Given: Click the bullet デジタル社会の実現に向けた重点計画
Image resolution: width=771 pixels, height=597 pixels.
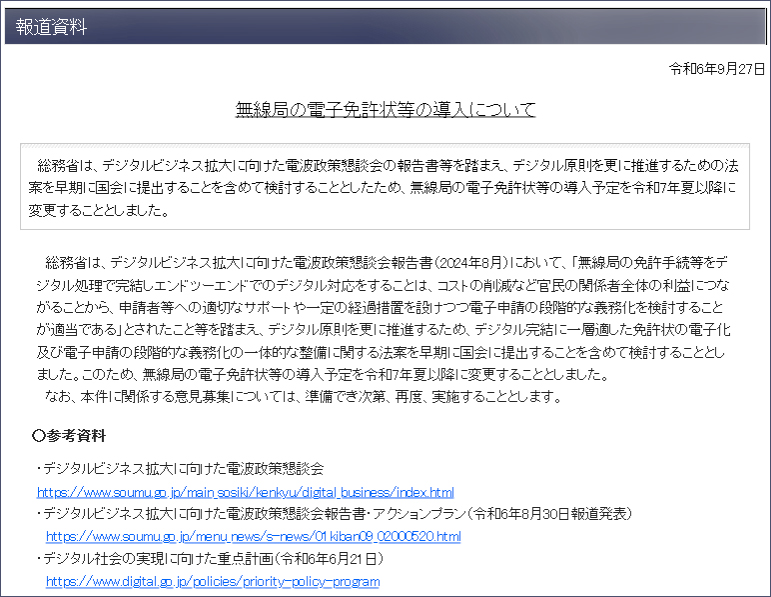Looking at the screenshot, I should 210,559.
